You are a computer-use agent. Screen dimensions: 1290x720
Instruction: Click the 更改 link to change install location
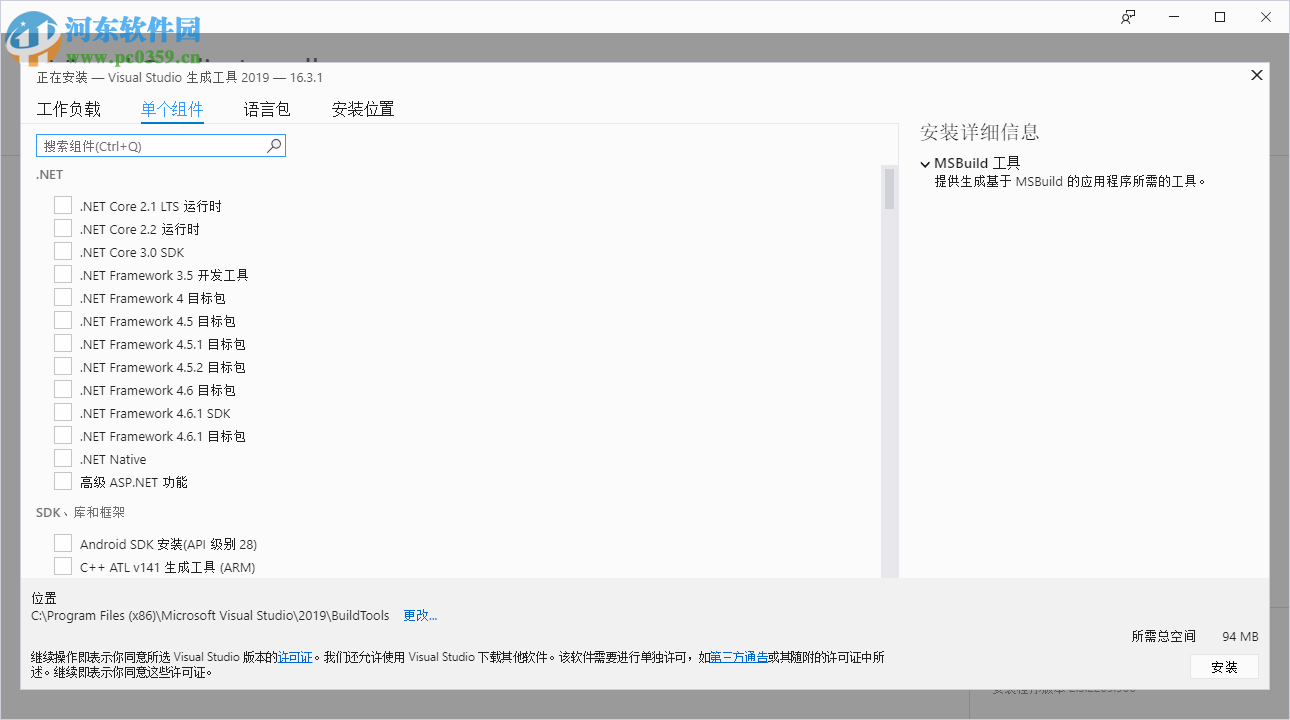coord(419,615)
